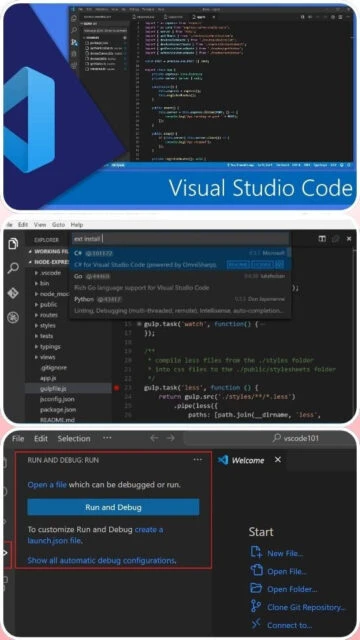Open Help menu in middle window
Screen dimensions: 360x640
[x=77, y=224]
